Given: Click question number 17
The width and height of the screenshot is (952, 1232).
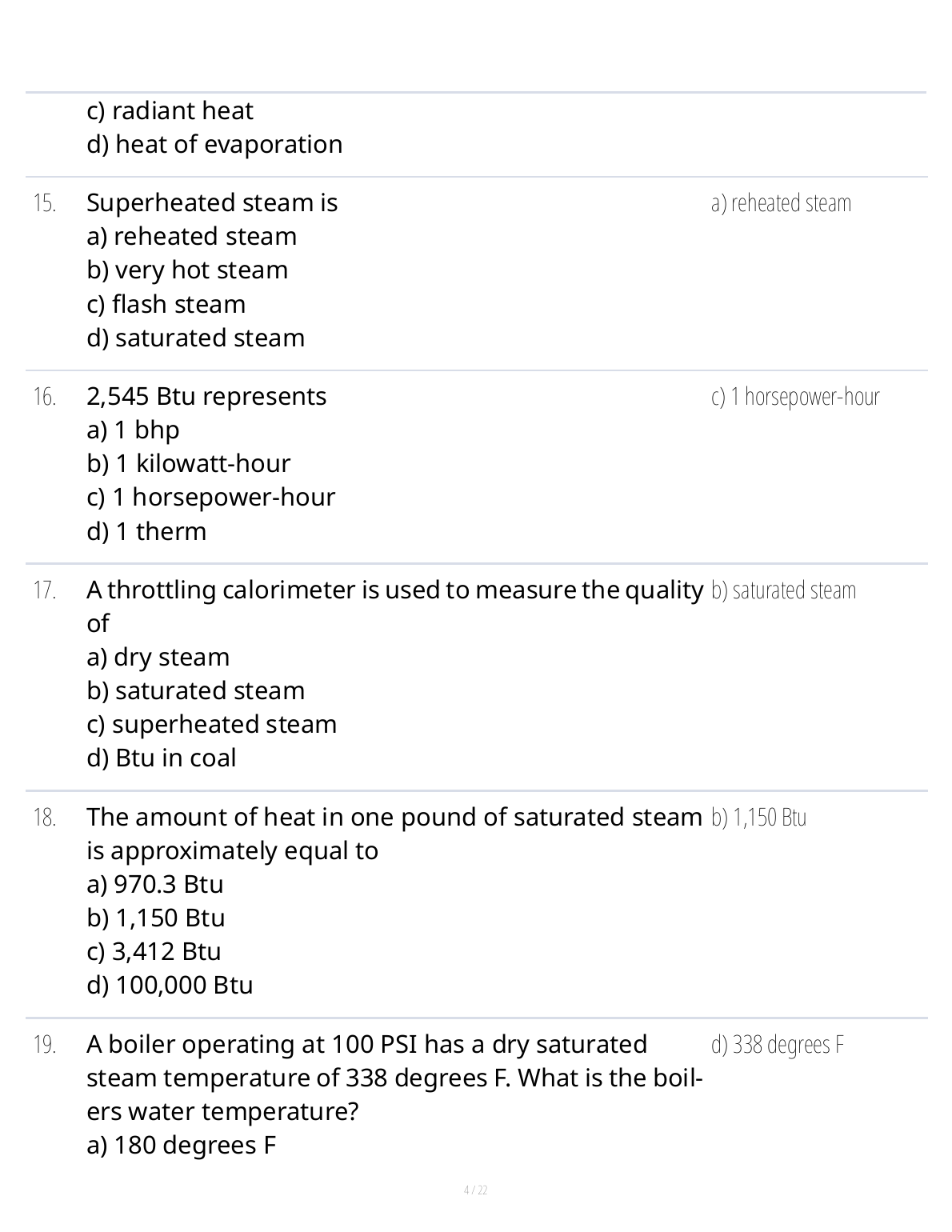Looking at the screenshot, I should 45,590.
